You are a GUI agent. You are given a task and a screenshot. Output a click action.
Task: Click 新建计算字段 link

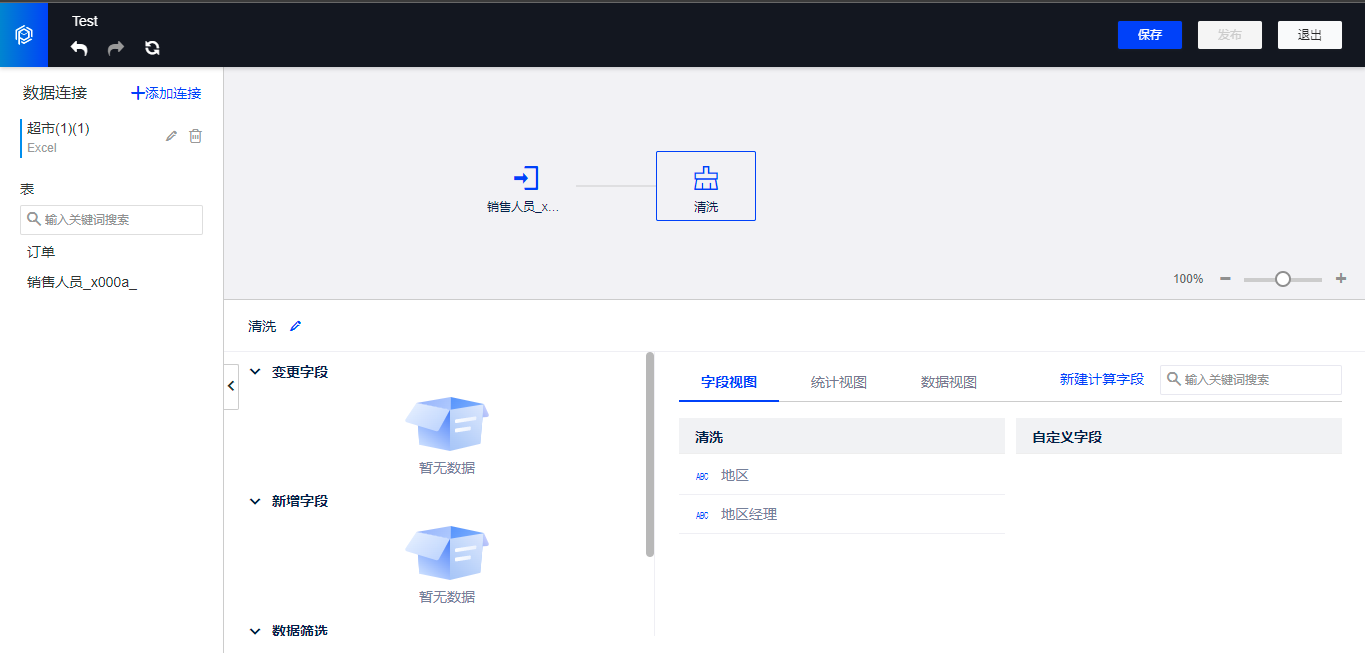click(1102, 380)
